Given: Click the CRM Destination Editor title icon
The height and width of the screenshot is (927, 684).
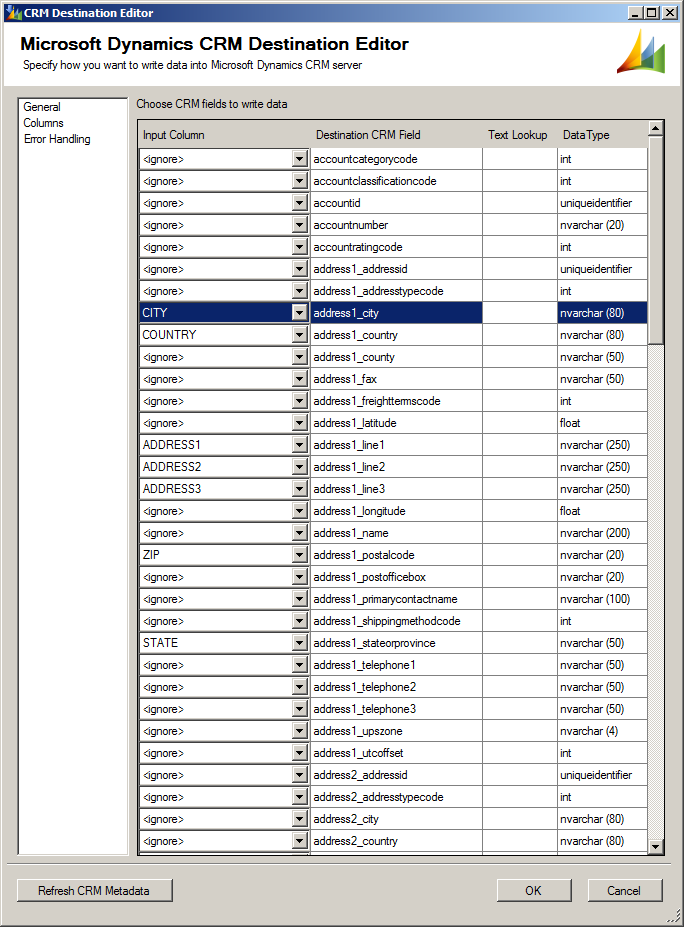Looking at the screenshot, I should 13,12.
